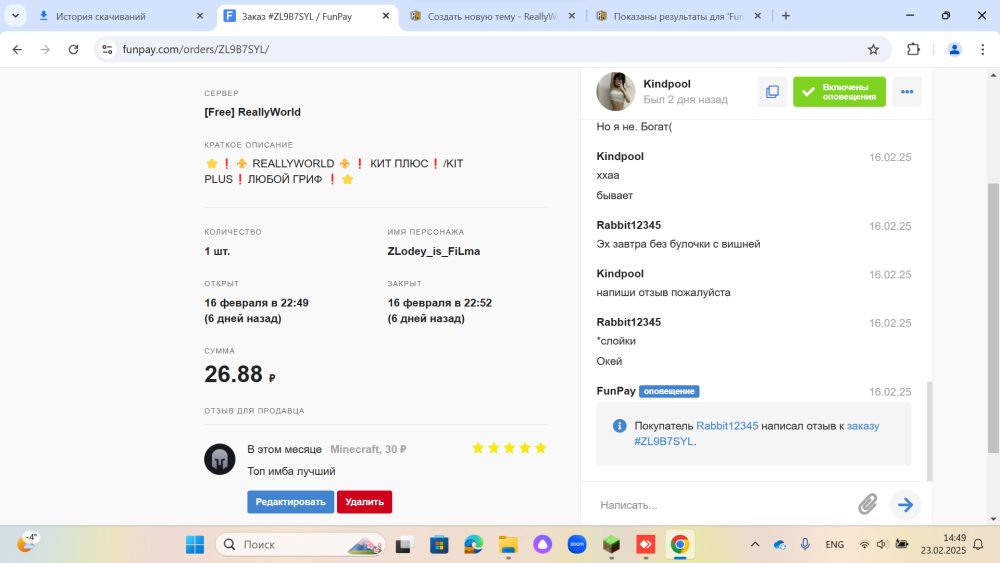Image resolution: width=1000 pixels, height=563 pixels.
Task: Open Chrome three-dot menu
Action: tap(983, 49)
